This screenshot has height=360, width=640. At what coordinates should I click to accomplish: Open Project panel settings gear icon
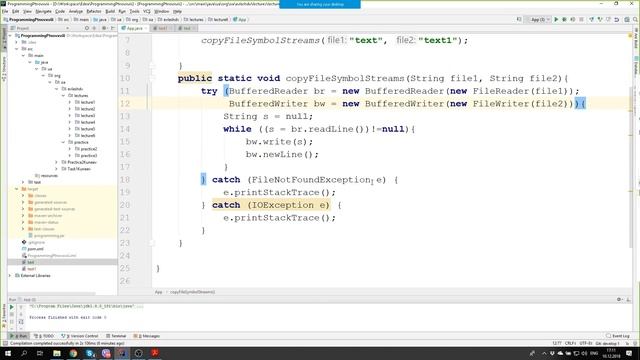coord(104,28)
